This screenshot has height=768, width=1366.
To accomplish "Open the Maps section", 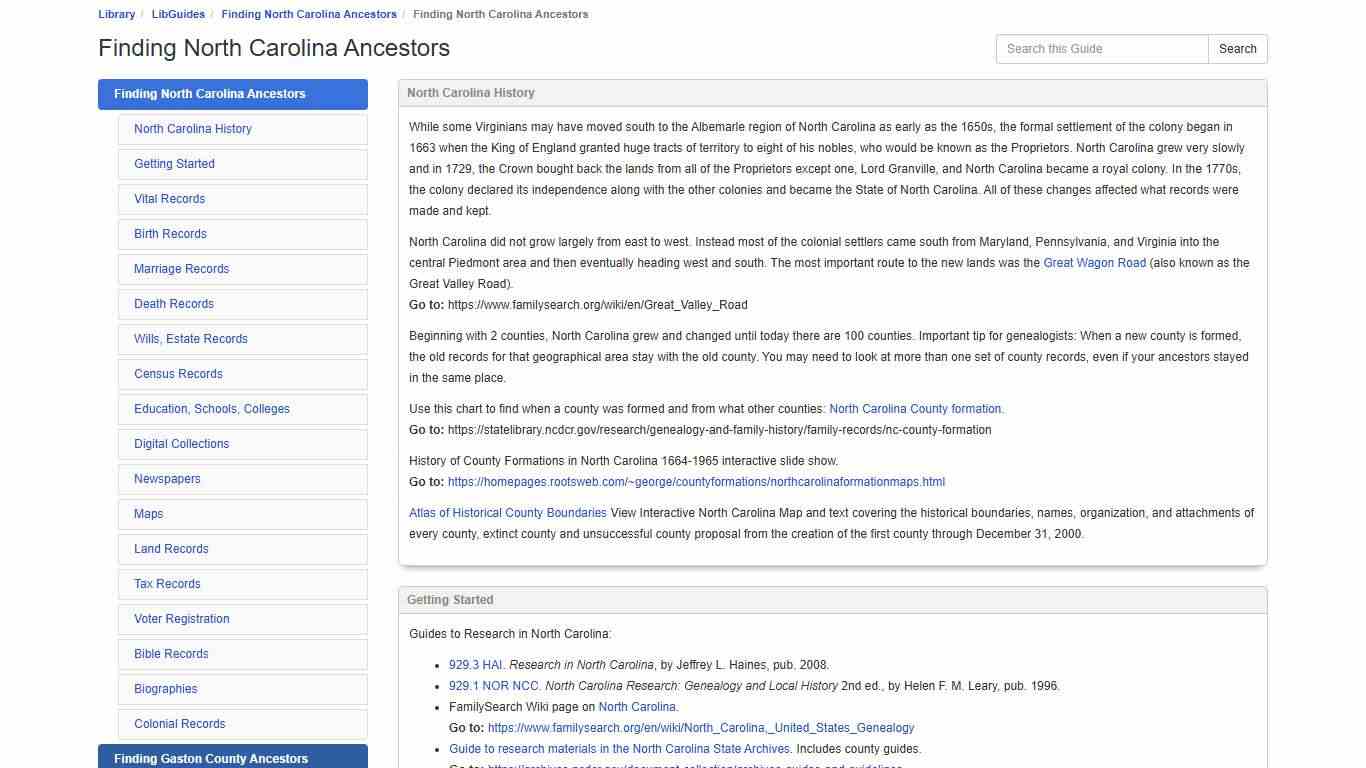I will (x=148, y=513).
